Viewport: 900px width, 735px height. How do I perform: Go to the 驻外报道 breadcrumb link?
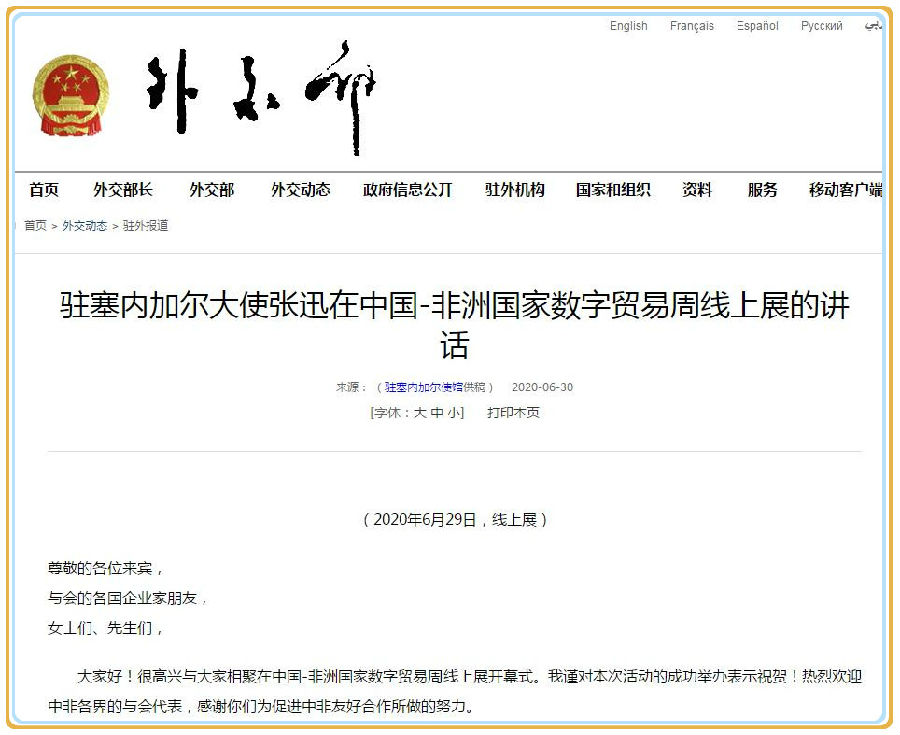(146, 226)
